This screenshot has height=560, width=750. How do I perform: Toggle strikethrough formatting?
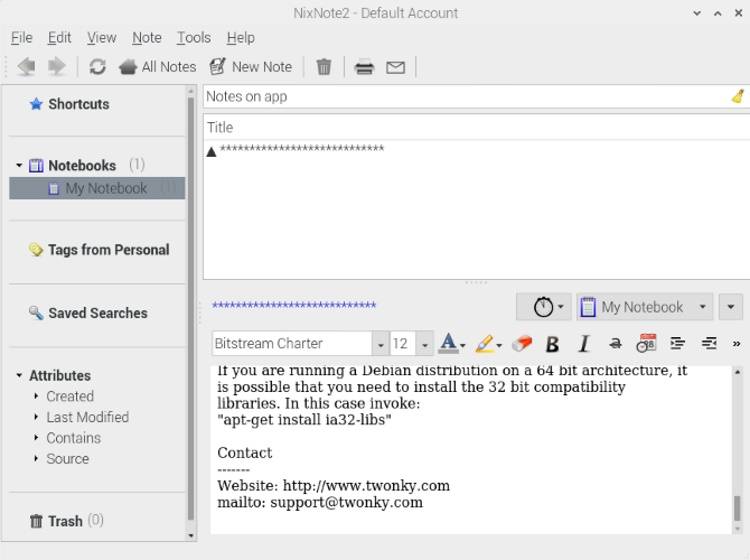pyautogui.click(x=615, y=343)
